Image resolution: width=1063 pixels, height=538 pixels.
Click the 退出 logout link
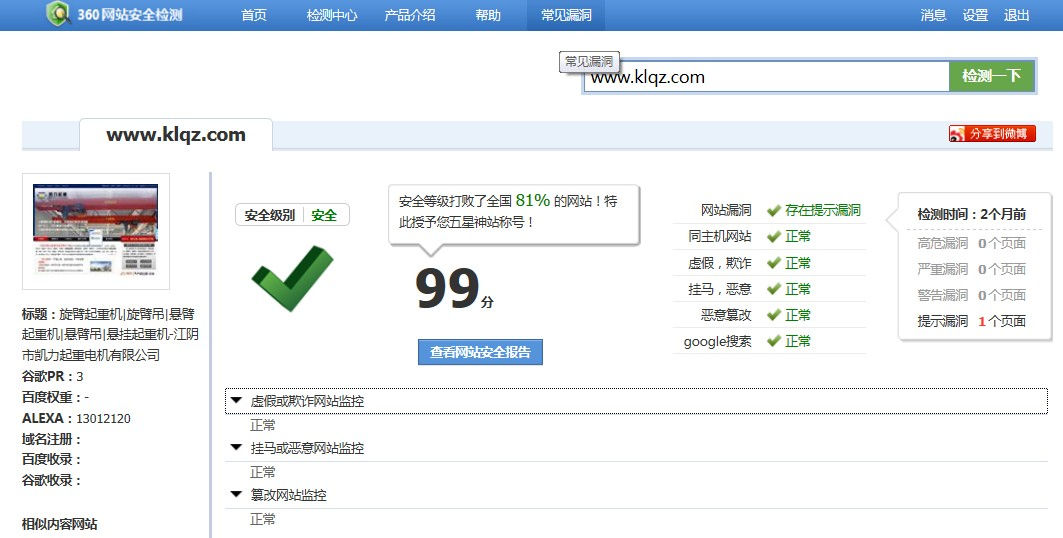1017,15
